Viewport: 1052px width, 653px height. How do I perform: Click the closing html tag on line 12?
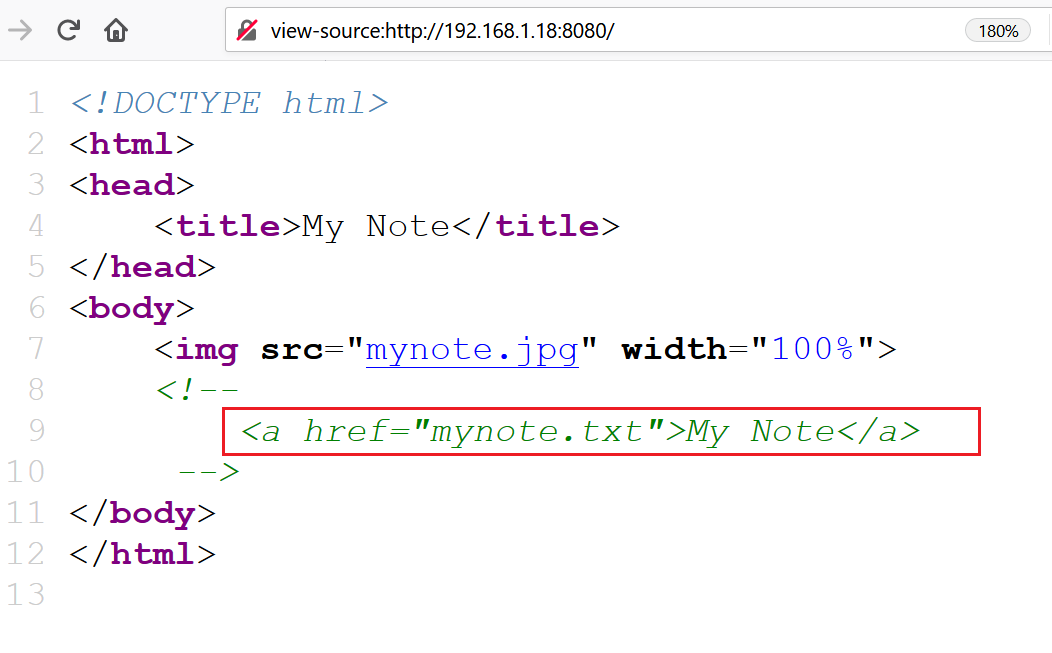coord(142,554)
